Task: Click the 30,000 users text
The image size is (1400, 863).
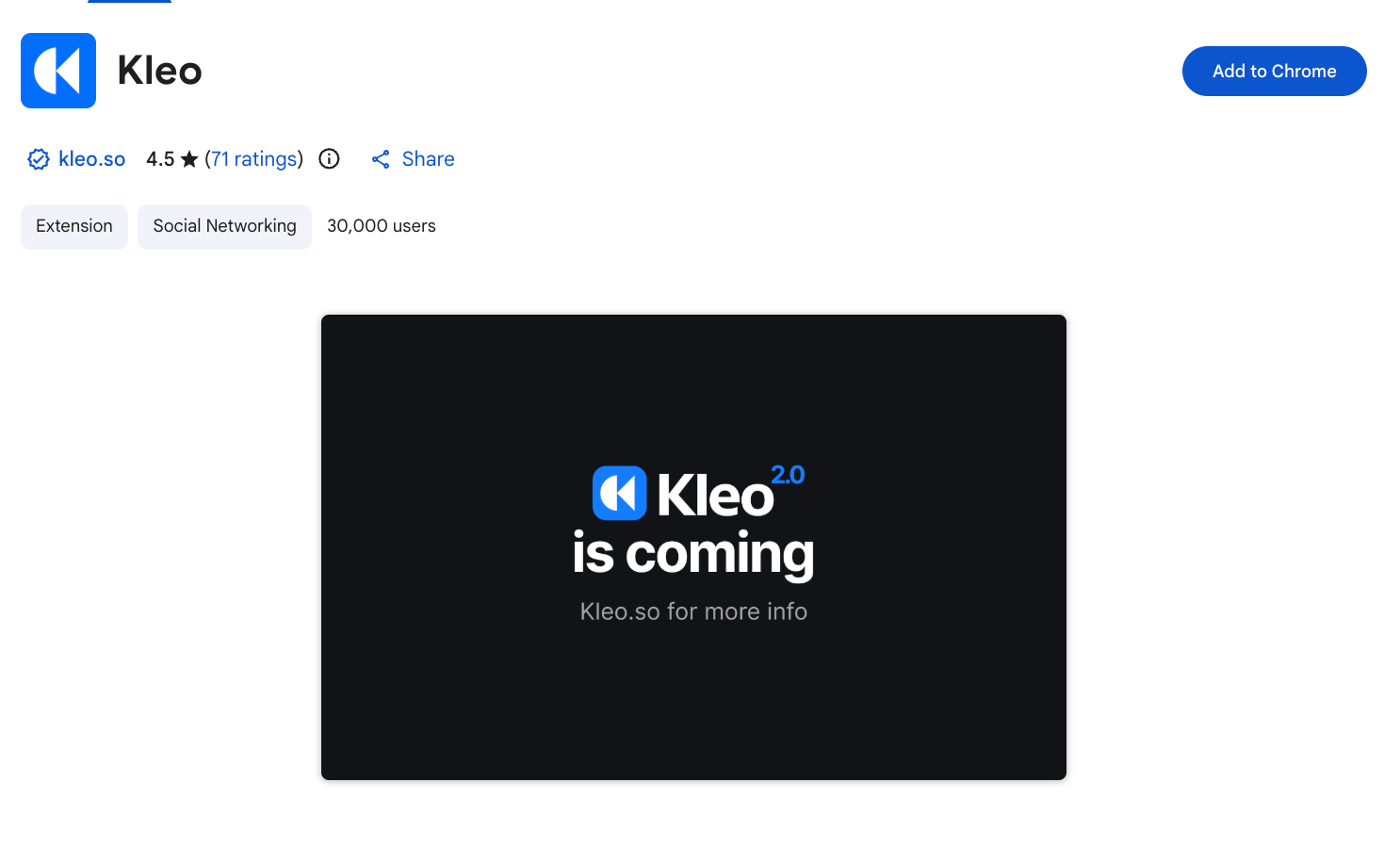Action: click(382, 226)
